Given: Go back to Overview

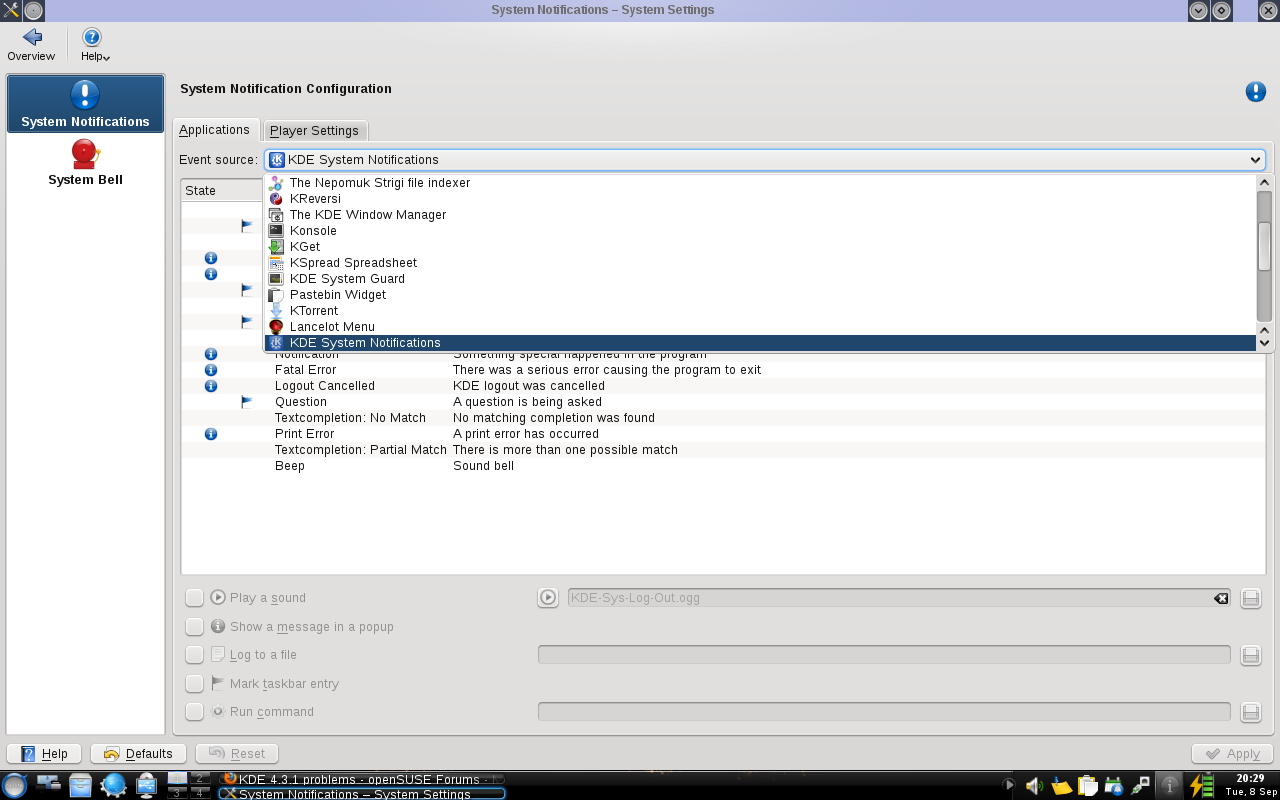Looking at the screenshot, I should [x=31, y=45].
